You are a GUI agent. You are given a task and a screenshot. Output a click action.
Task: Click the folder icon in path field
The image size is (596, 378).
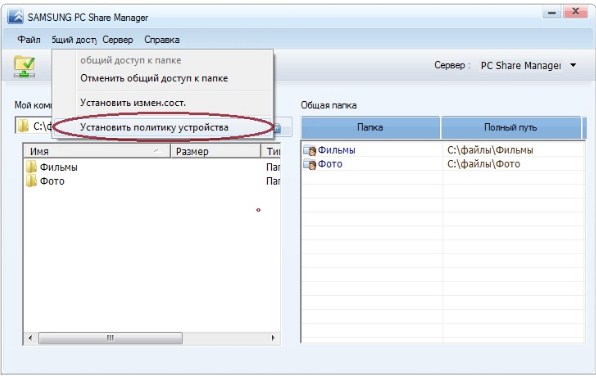tap(24, 126)
